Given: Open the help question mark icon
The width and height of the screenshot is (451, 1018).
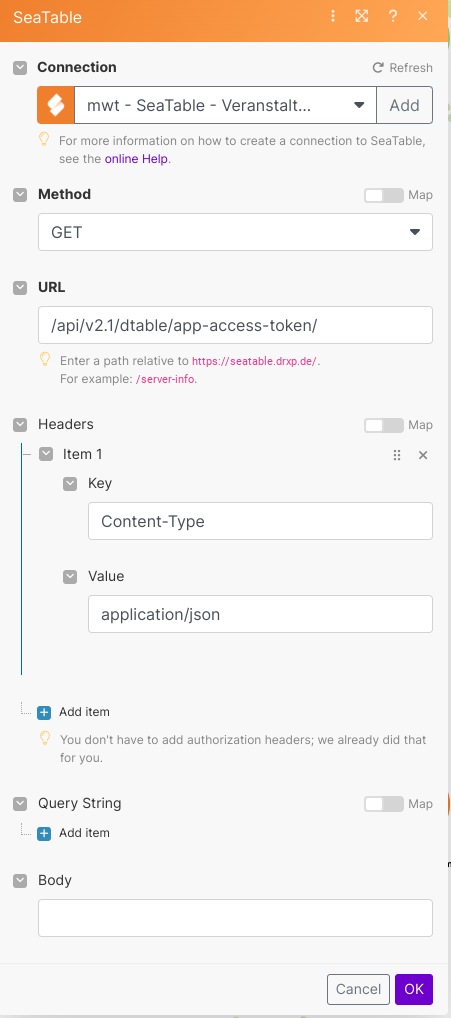Looking at the screenshot, I should [393, 16].
